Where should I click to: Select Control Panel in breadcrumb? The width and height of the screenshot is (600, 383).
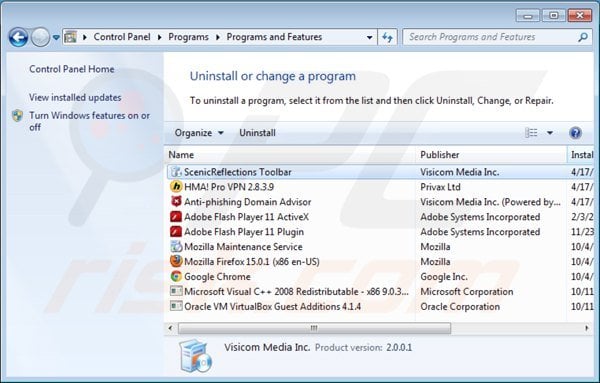pos(122,37)
